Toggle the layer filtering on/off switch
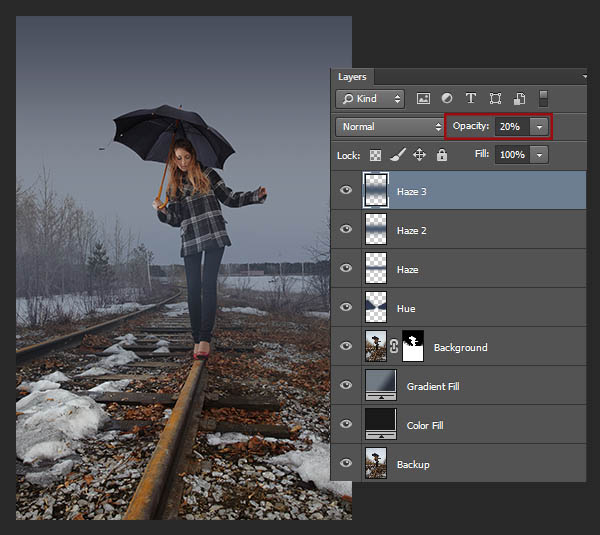 tap(544, 98)
